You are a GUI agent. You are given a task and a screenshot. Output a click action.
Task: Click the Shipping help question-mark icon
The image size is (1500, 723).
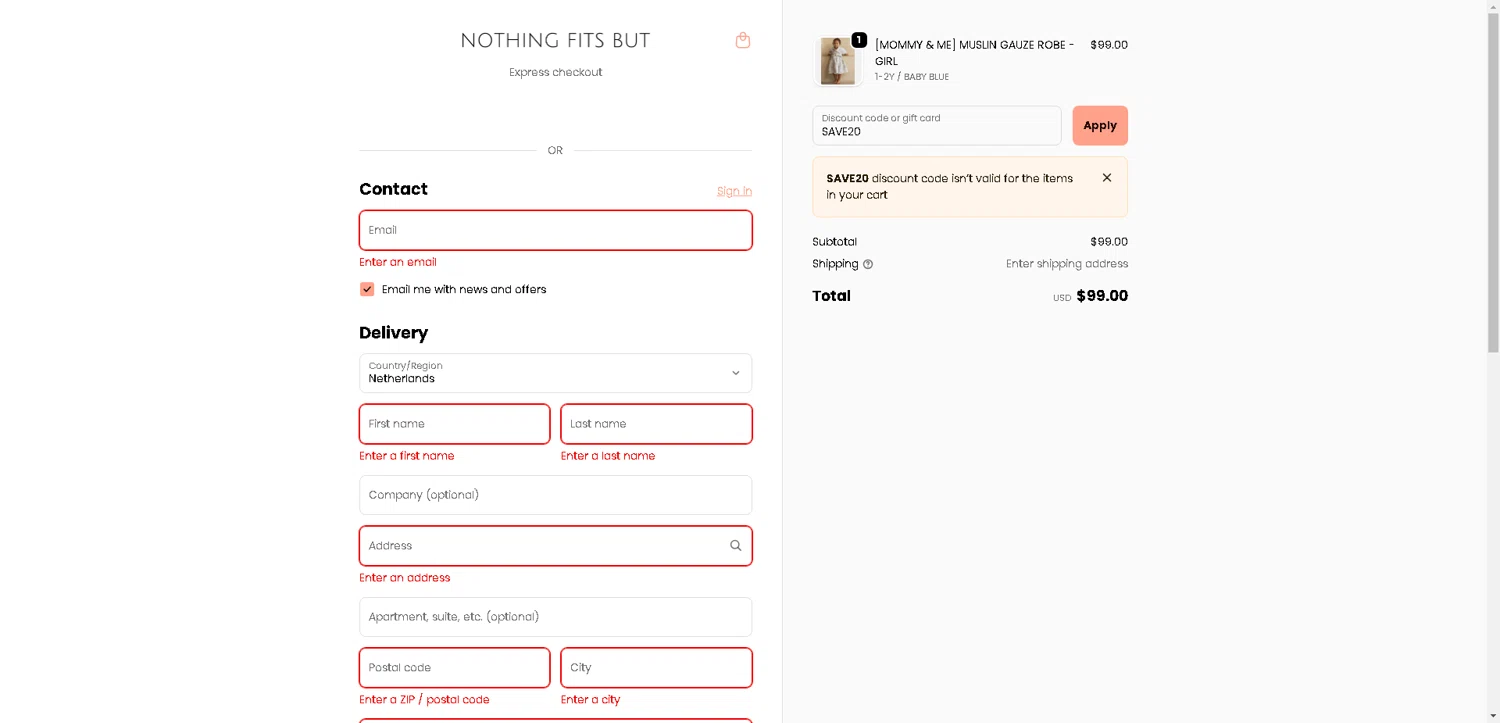click(x=868, y=264)
